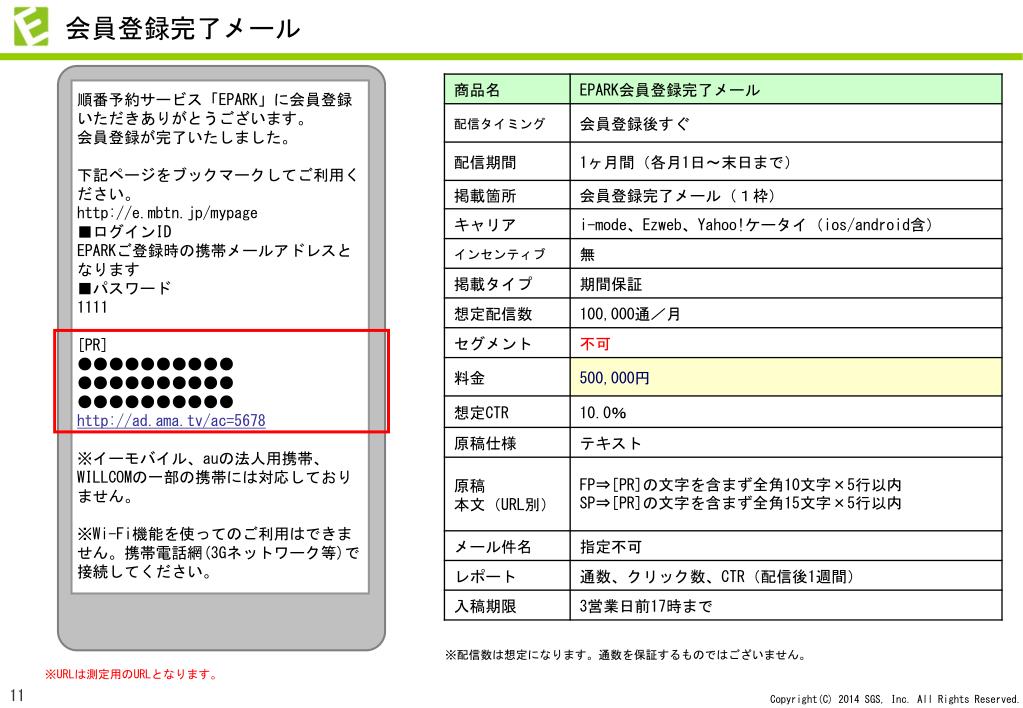Click the 料金 label cell
This screenshot has height=708, width=1023.
tap(507, 377)
